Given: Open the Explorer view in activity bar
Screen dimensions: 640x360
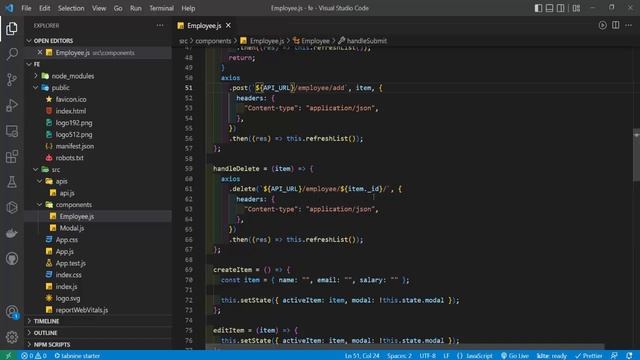Looking at the screenshot, I should 12,29.
